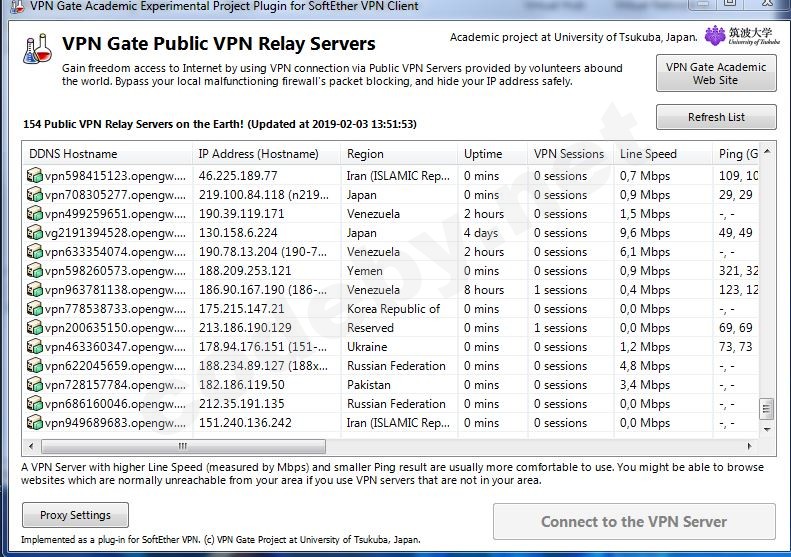Click server icon for vpn963781138.opengw
791x557 pixels.
(35, 290)
